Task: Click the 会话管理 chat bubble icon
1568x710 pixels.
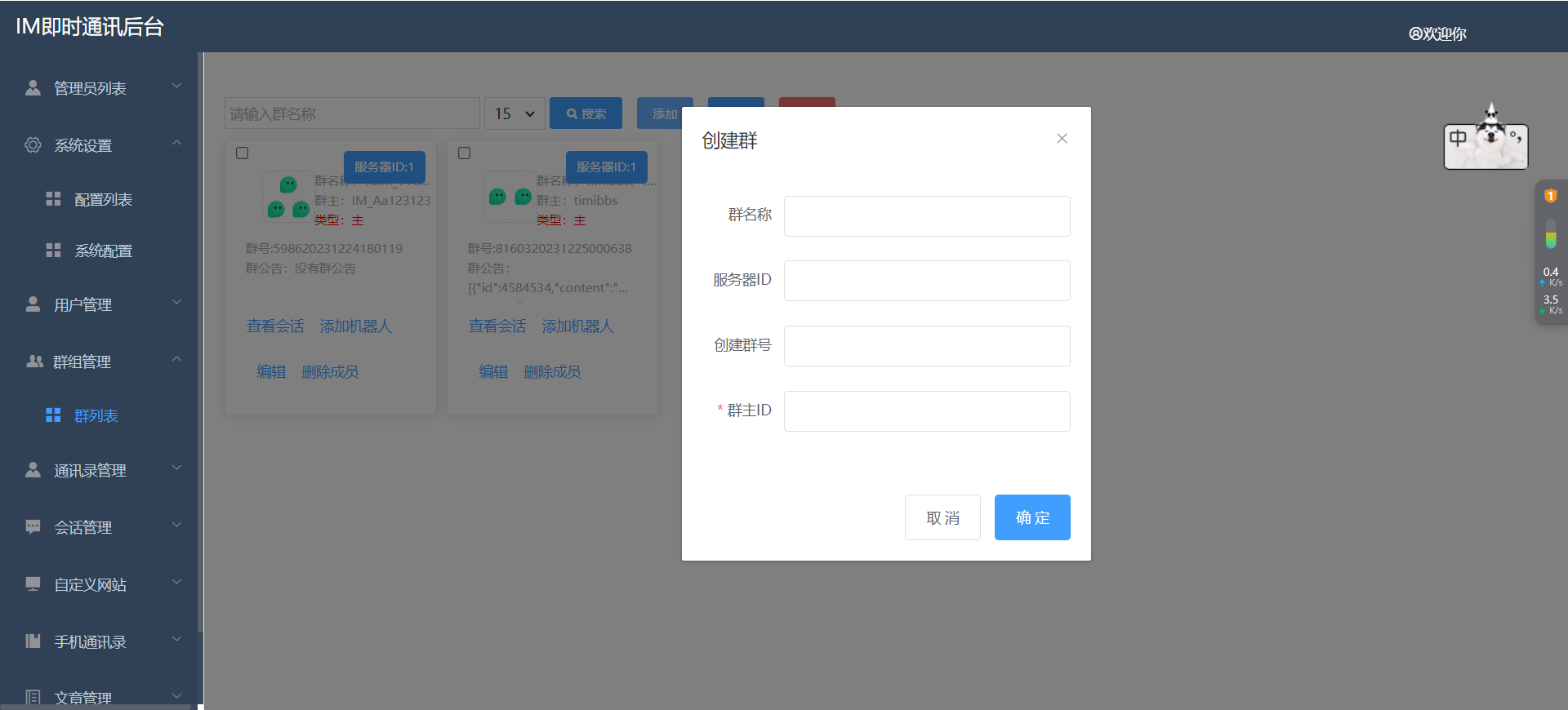Action: 33,526
